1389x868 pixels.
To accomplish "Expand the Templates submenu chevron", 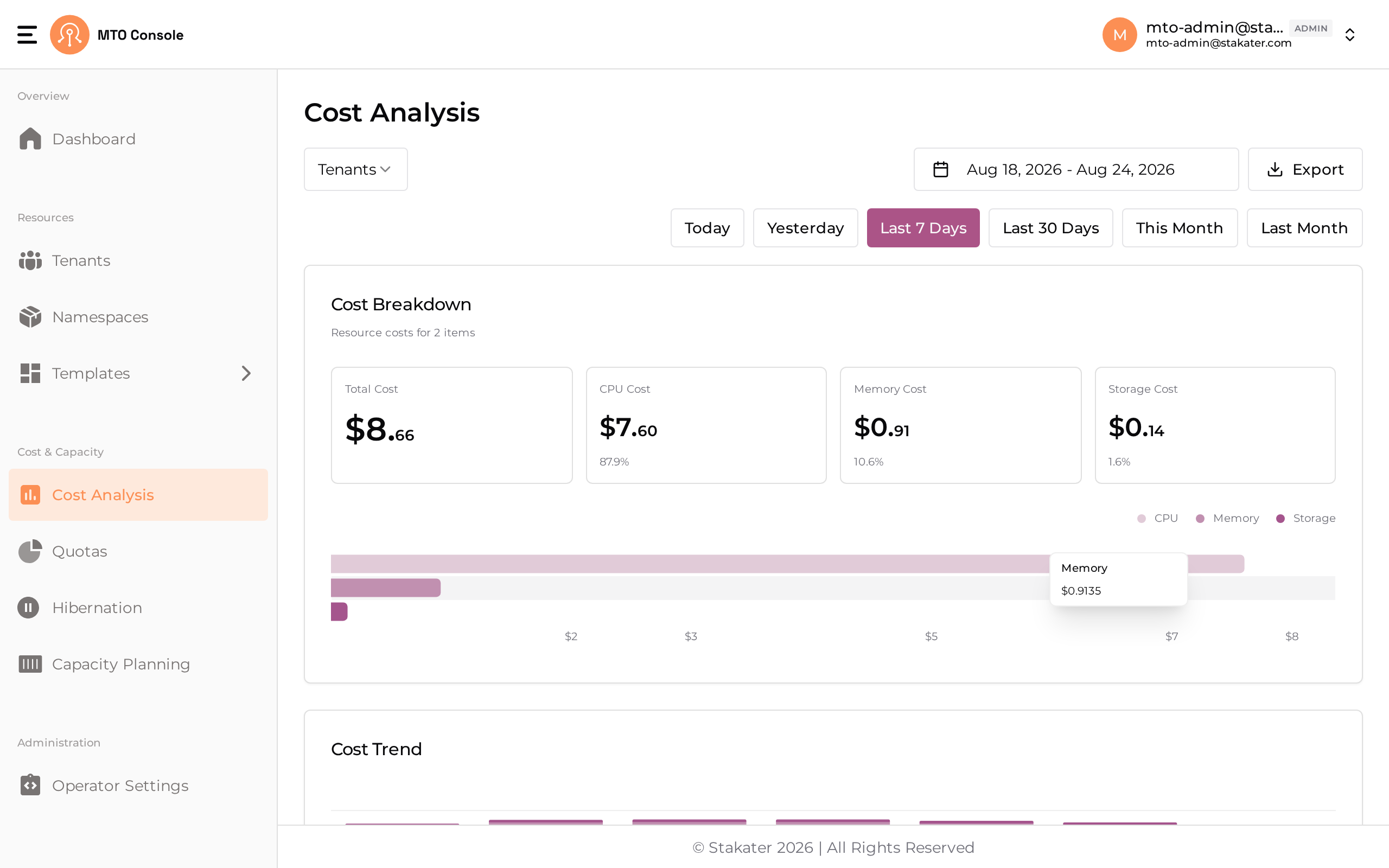I will tap(246, 373).
